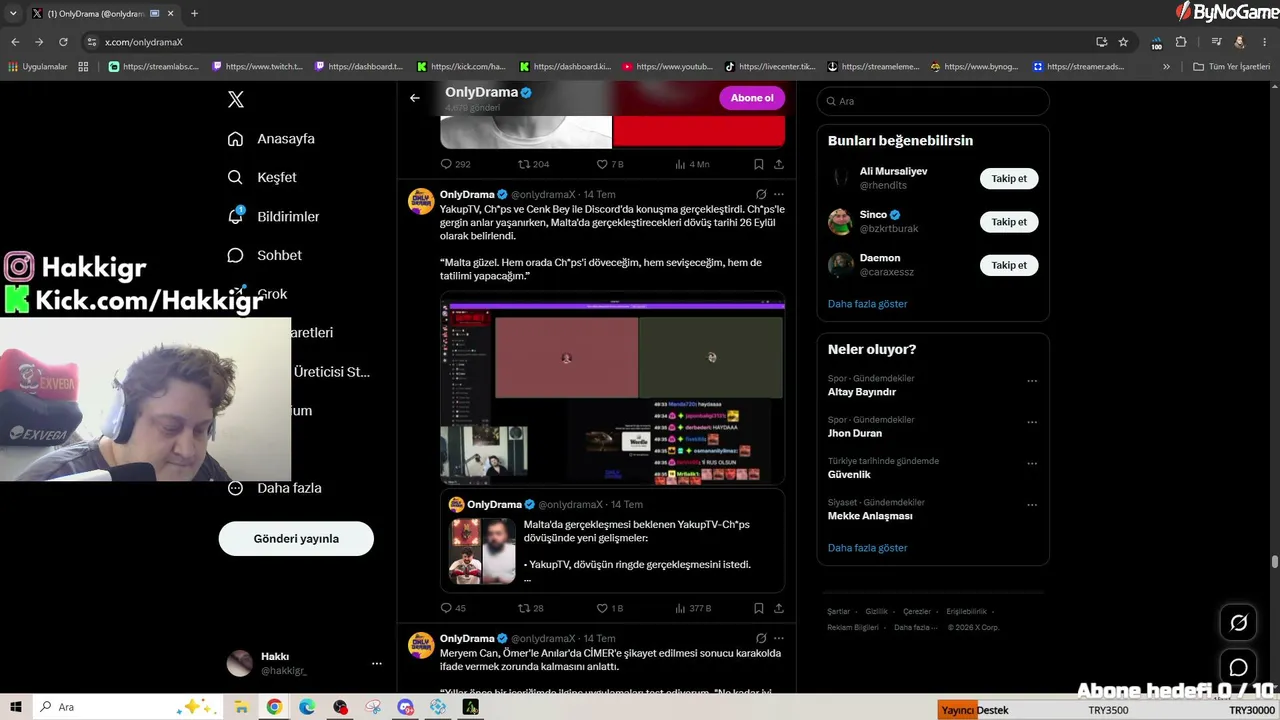
Task: Open the Windows Start menu
Action: pos(16,707)
